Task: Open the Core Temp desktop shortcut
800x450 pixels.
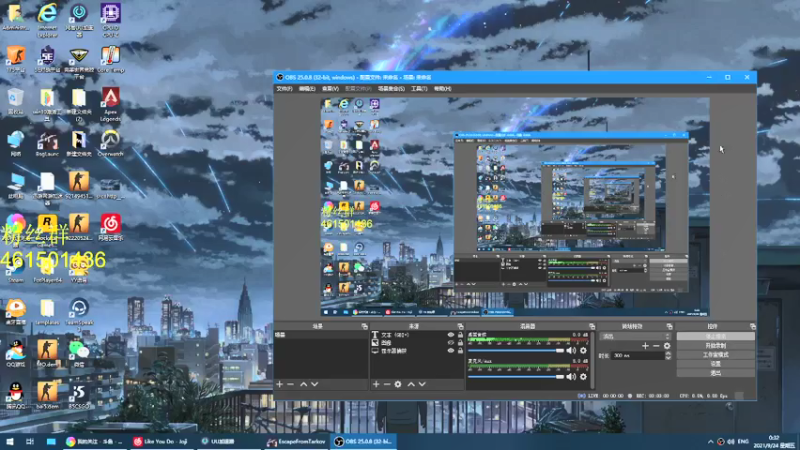Action: [110, 60]
